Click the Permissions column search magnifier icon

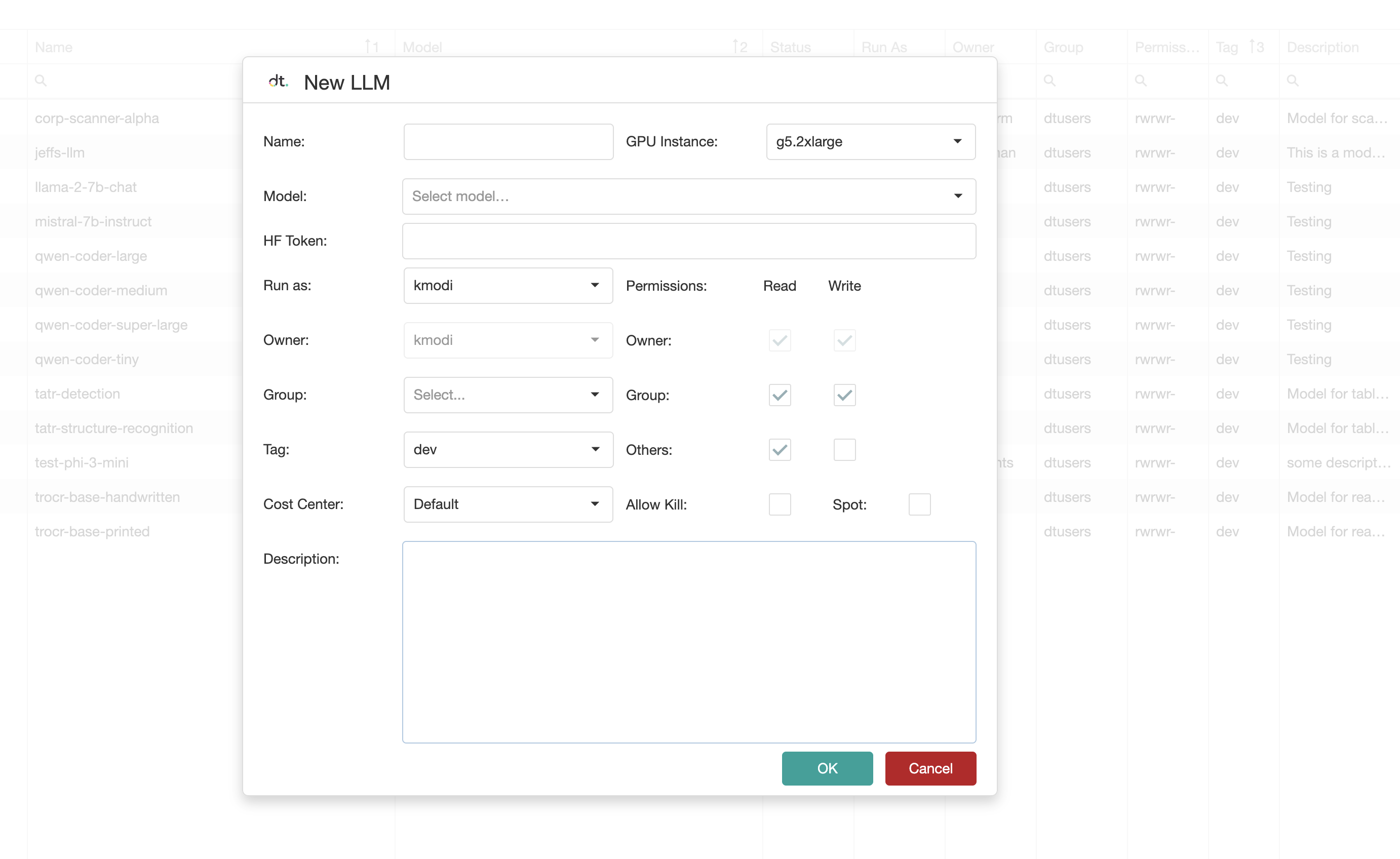1140,80
